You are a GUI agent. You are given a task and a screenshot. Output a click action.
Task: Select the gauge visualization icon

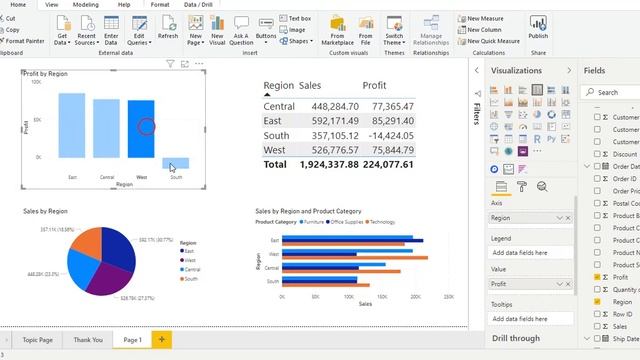(523, 127)
